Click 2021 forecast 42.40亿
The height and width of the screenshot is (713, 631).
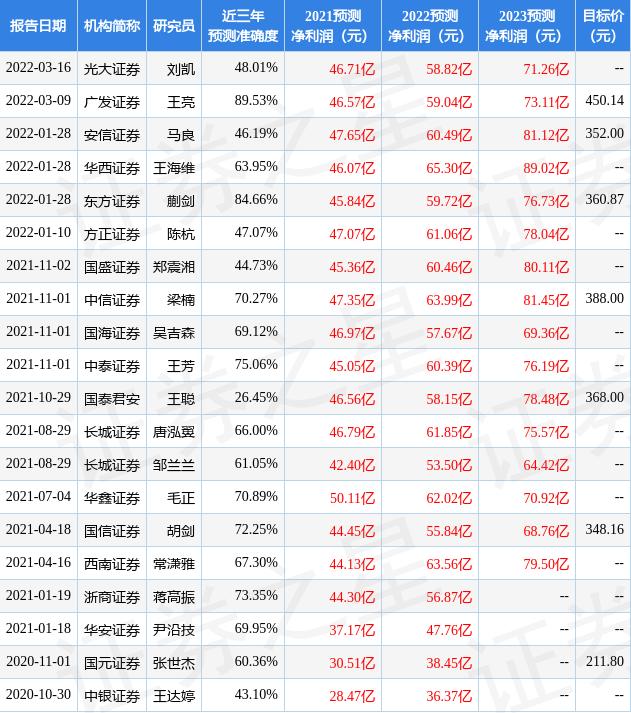click(352, 465)
